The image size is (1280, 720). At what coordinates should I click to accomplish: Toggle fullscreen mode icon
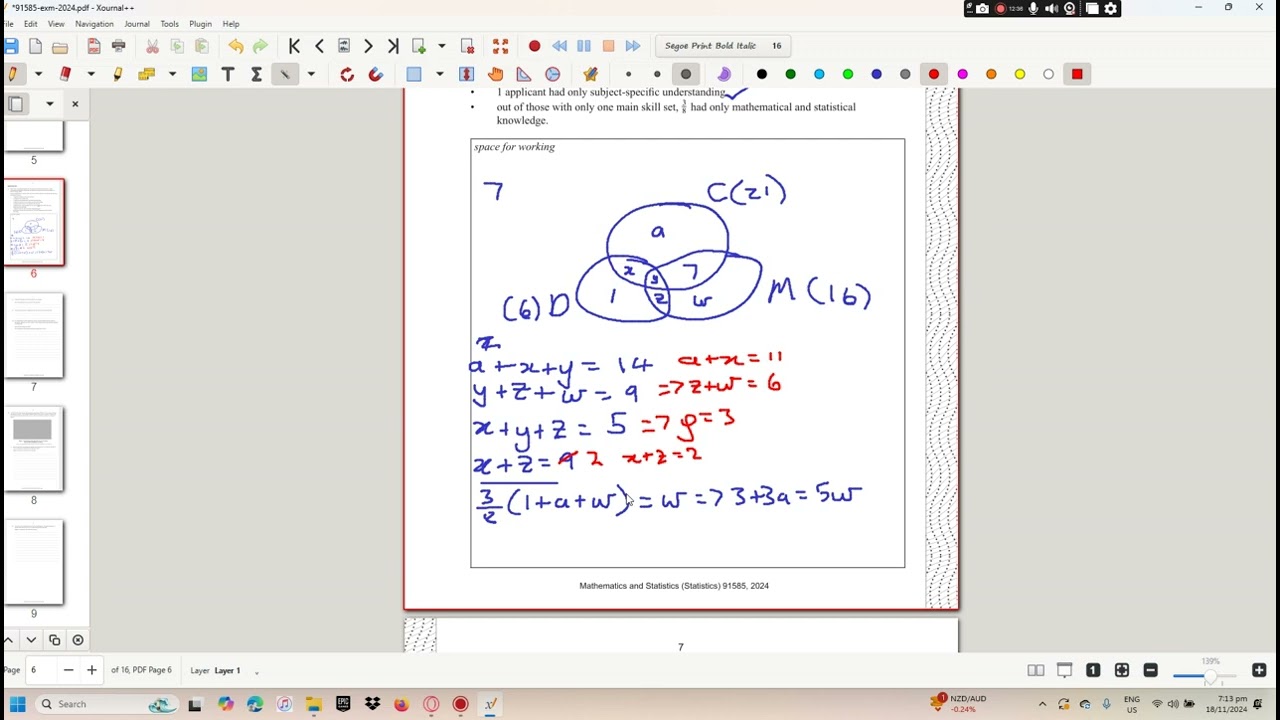(500, 46)
